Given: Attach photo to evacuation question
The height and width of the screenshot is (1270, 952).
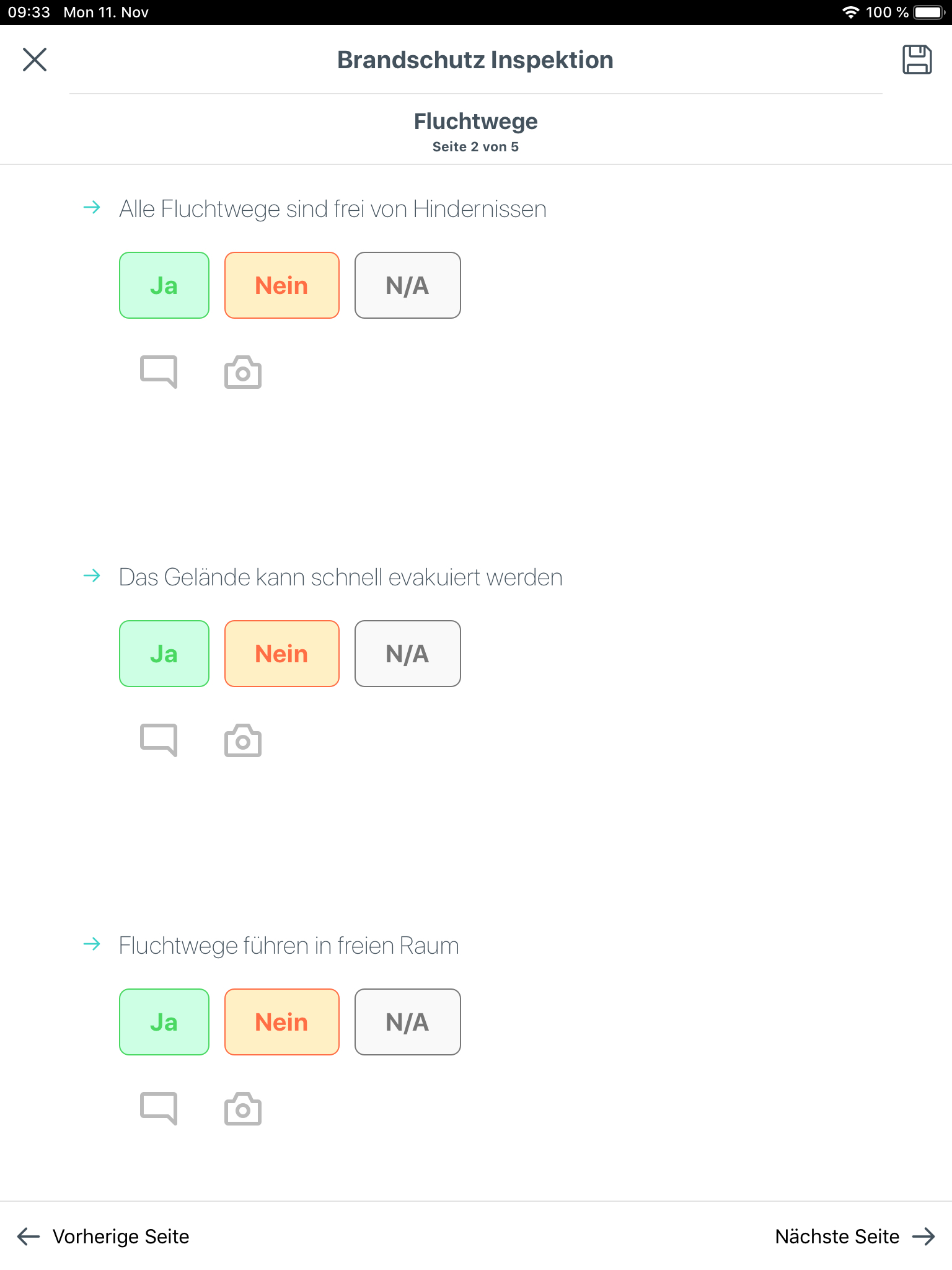Looking at the screenshot, I should point(242,740).
